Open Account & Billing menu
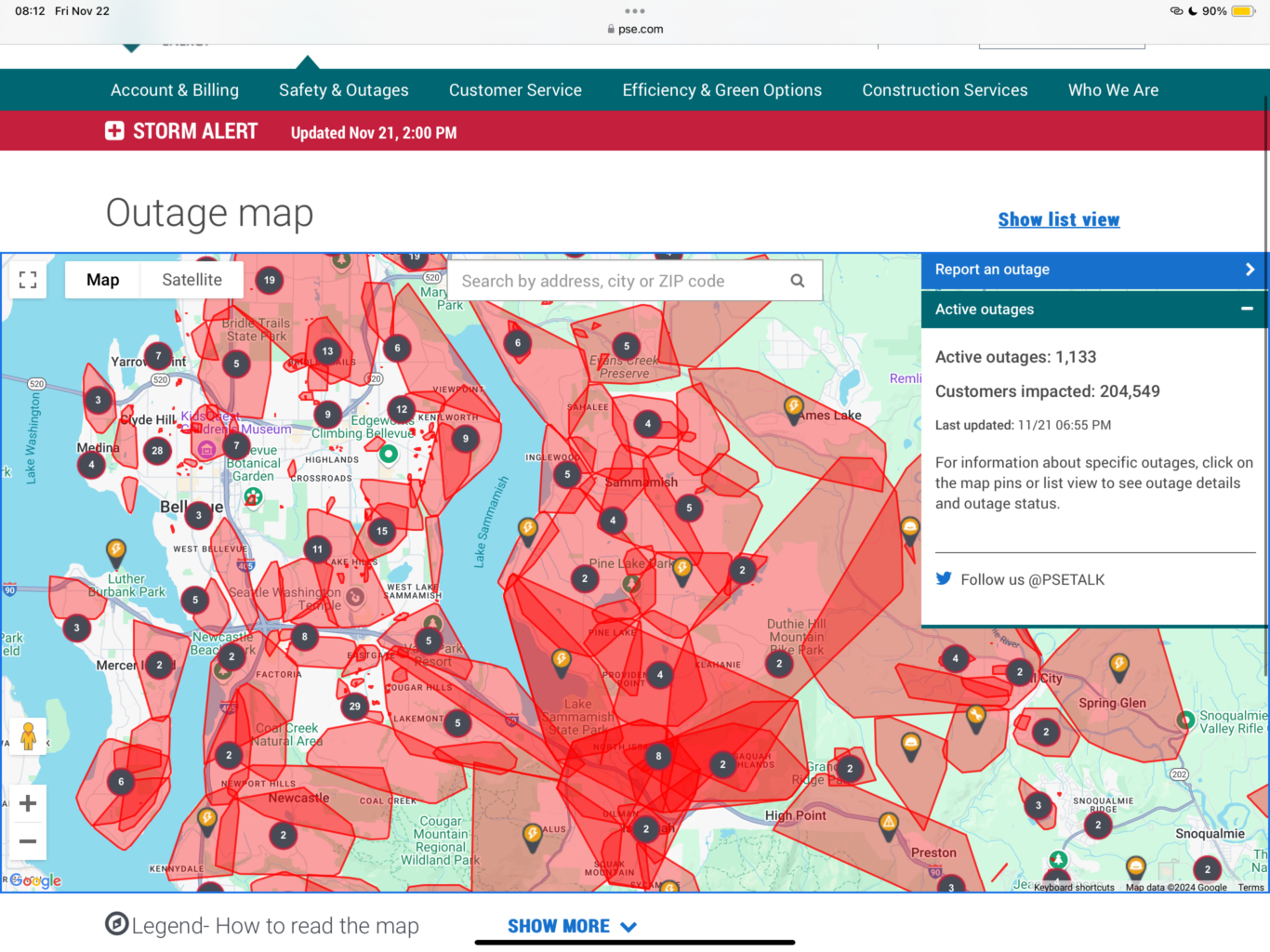 coord(175,90)
